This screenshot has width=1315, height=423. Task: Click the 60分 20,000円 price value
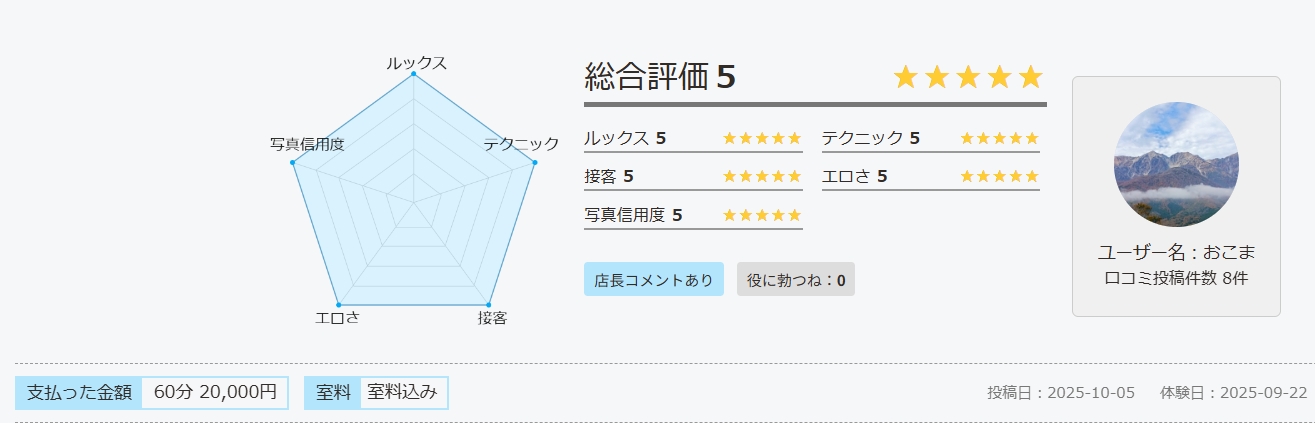tap(215, 392)
